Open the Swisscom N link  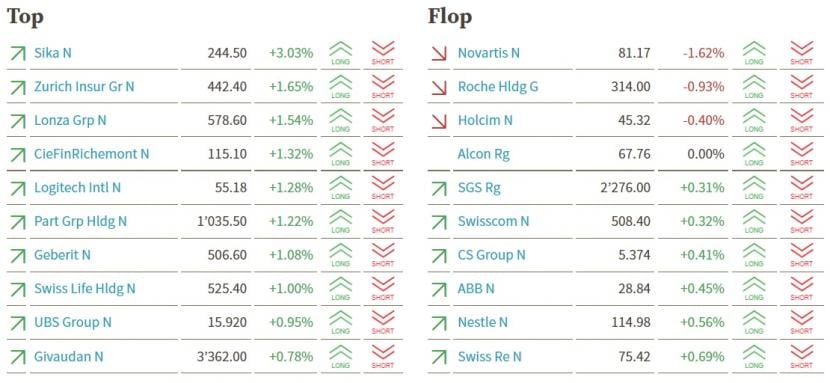point(493,221)
